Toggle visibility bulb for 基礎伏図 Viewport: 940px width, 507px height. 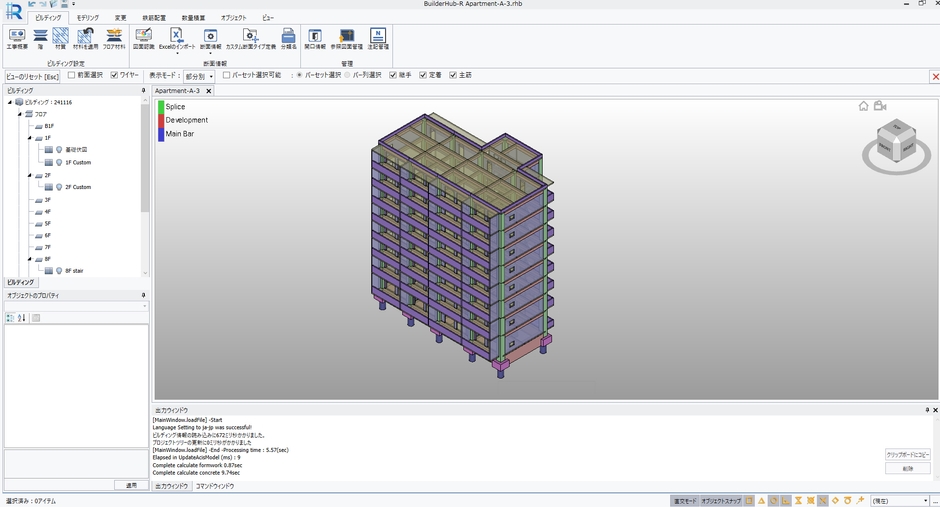tap(59, 150)
